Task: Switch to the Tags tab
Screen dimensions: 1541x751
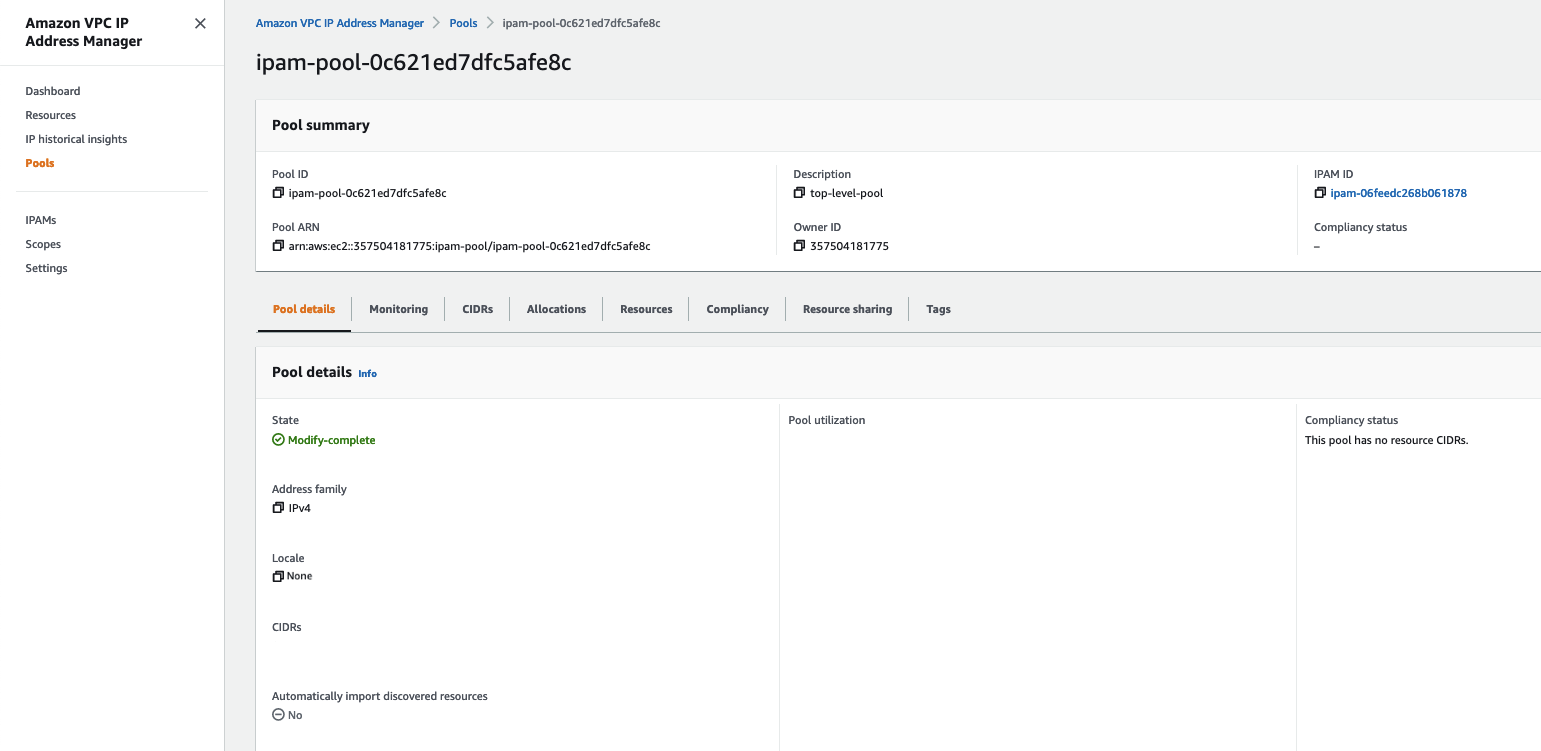Action: [938, 309]
